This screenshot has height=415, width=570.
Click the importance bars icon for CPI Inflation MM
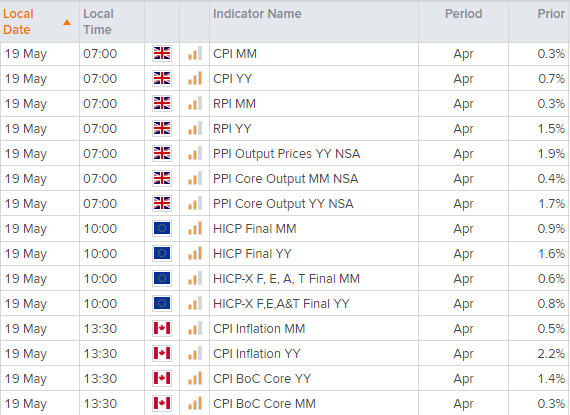pyautogui.click(x=195, y=329)
